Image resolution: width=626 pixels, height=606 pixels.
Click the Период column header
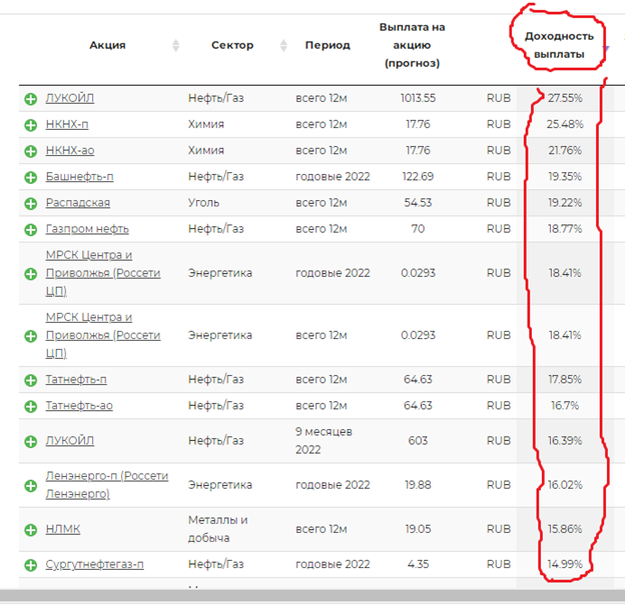pyautogui.click(x=328, y=46)
